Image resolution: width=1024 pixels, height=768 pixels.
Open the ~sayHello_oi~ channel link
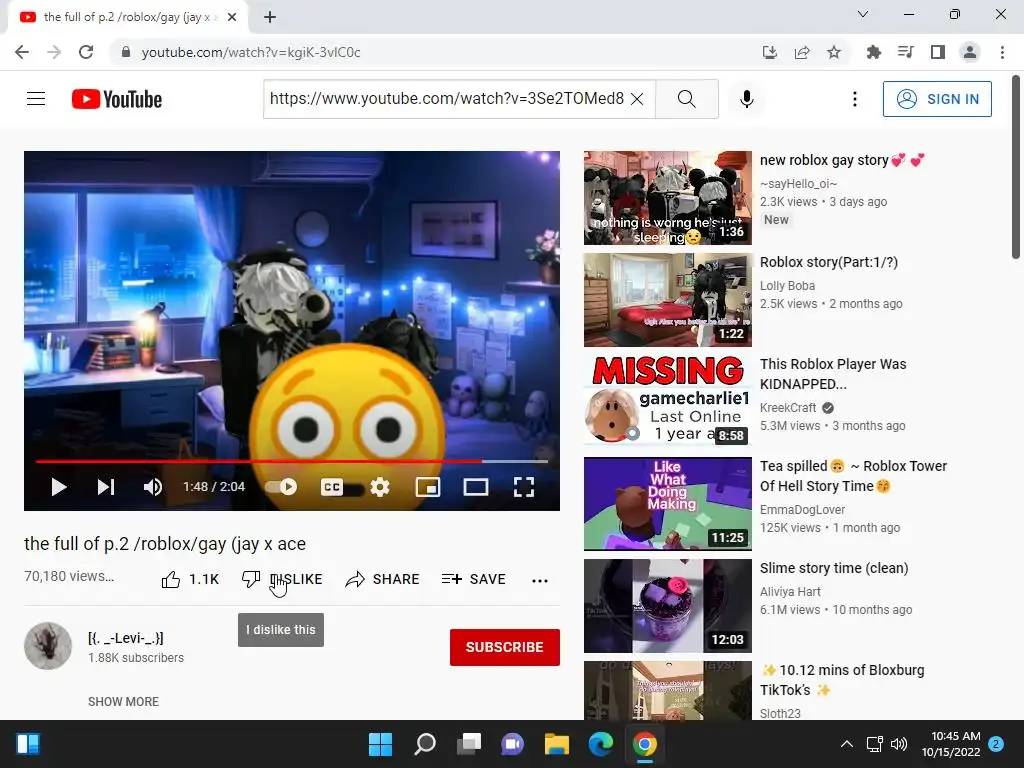coord(798,184)
